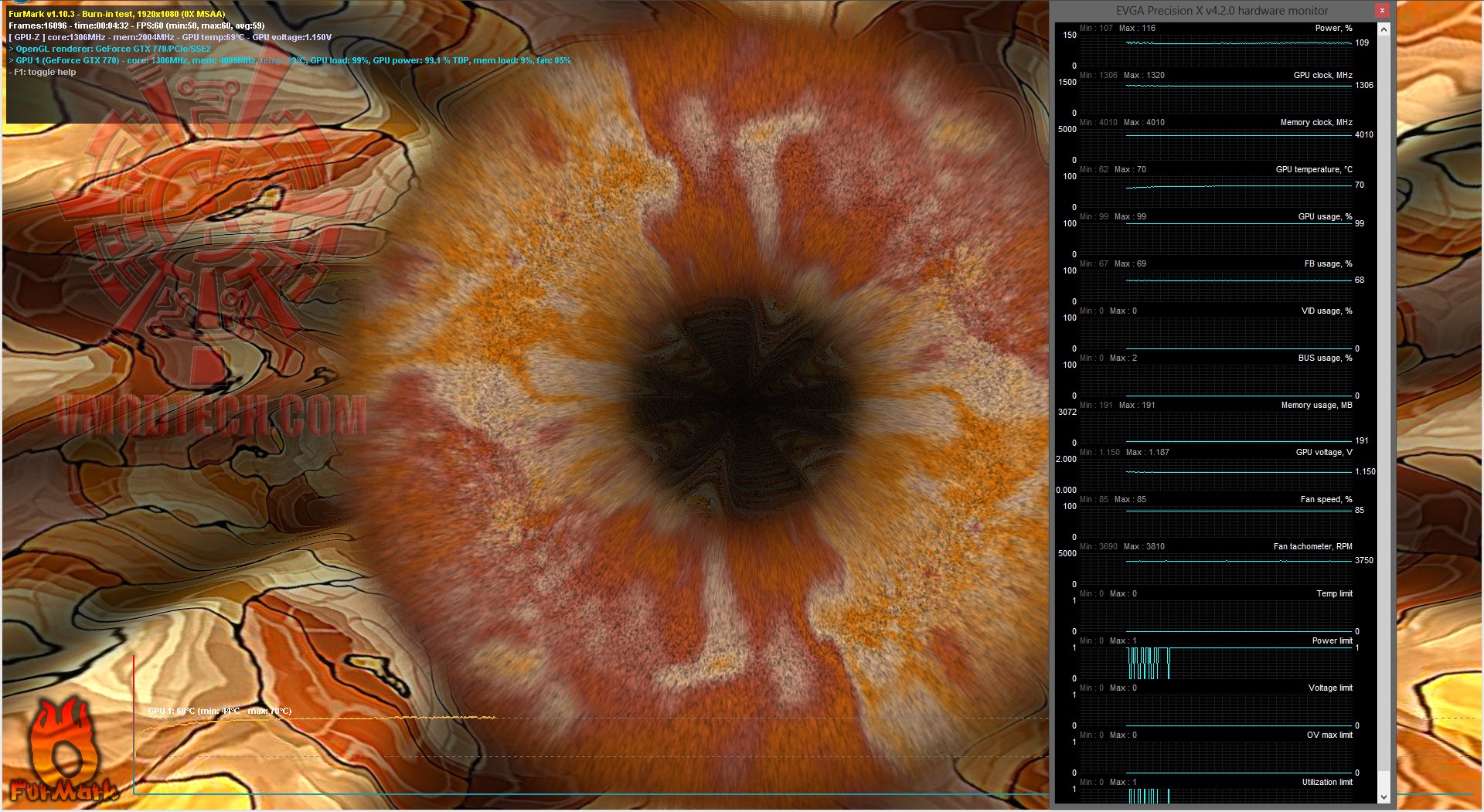Click the "Power limit" graph label
1484x812 pixels.
coord(1332,640)
